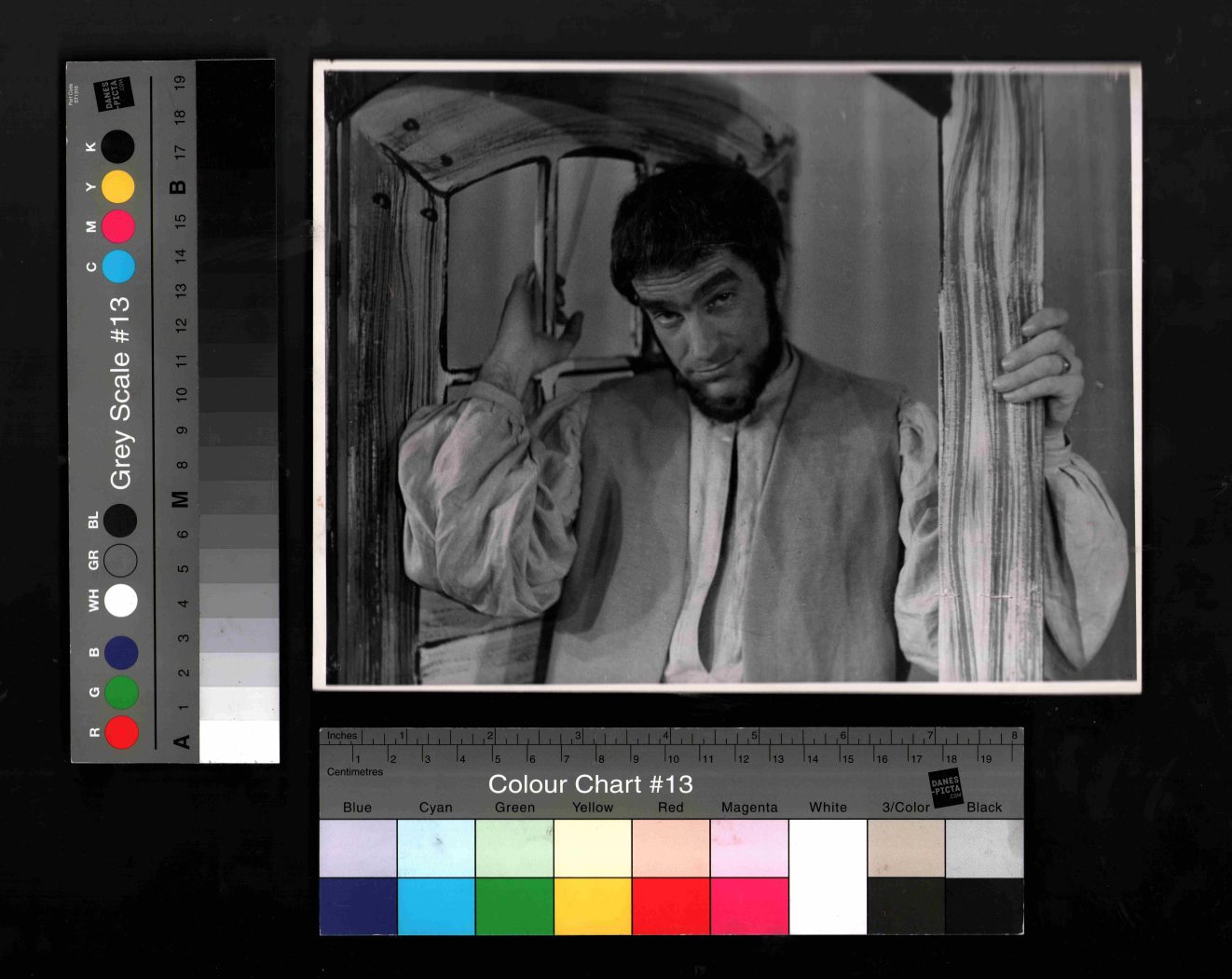This screenshot has height=979, width=1232.
Task: Click the white patch at grey scale A
Action: [x=239, y=741]
